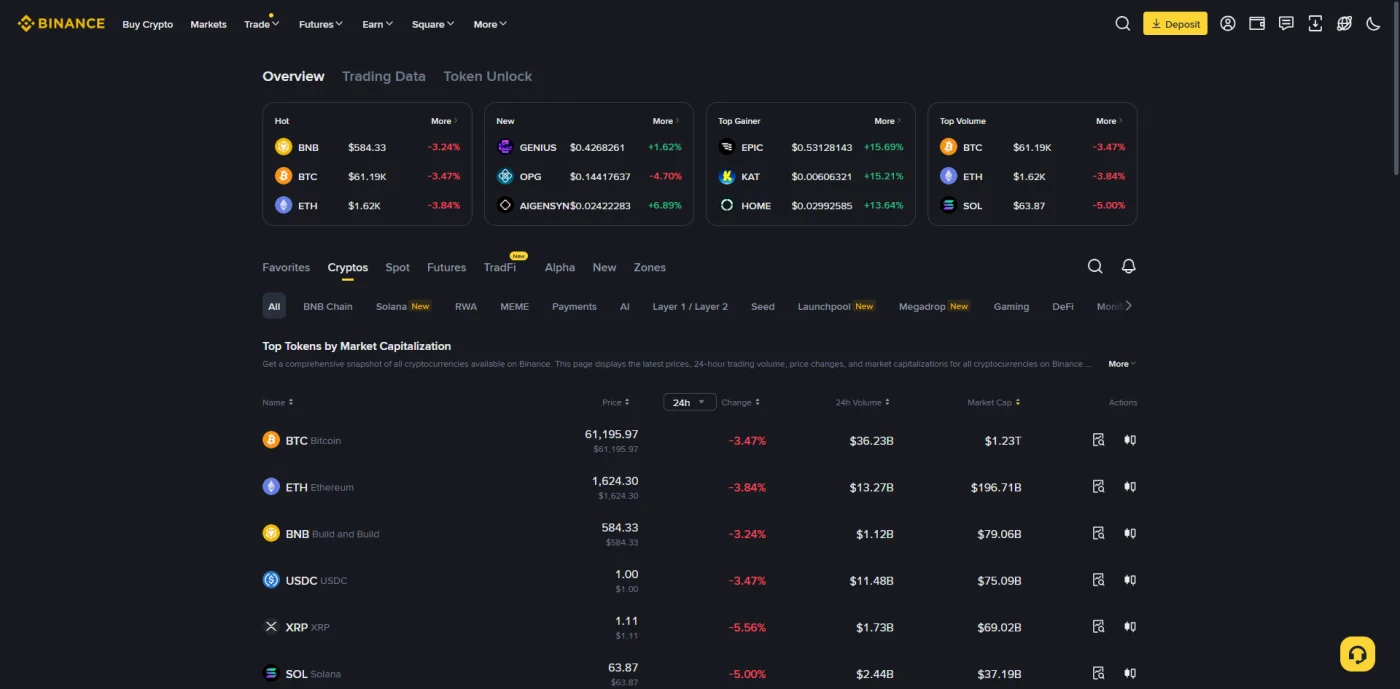
Task: Click the SOL Solana table row name
Action: (313, 674)
